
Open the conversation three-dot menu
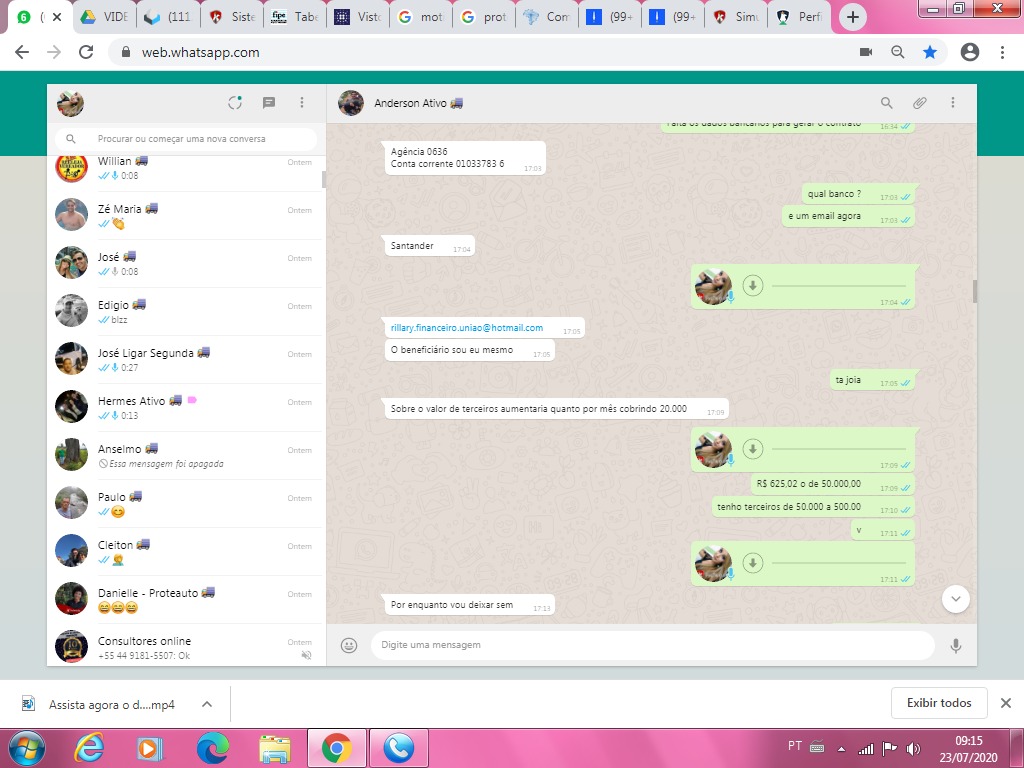coord(953,103)
